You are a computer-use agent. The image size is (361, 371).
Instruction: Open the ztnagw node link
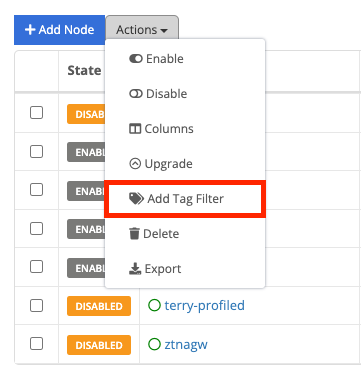pyautogui.click(x=186, y=344)
